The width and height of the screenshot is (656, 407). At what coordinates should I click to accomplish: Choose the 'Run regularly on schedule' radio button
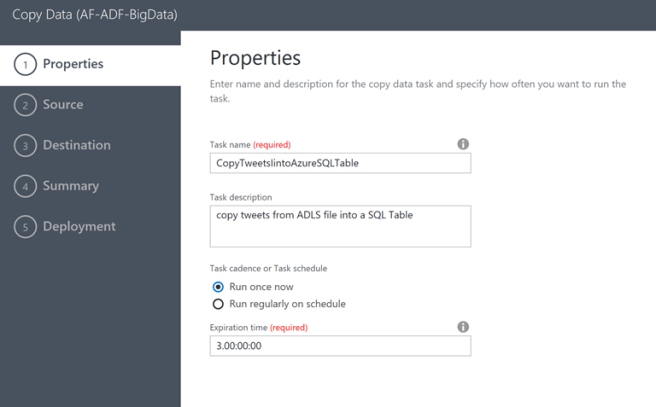point(218,304)
